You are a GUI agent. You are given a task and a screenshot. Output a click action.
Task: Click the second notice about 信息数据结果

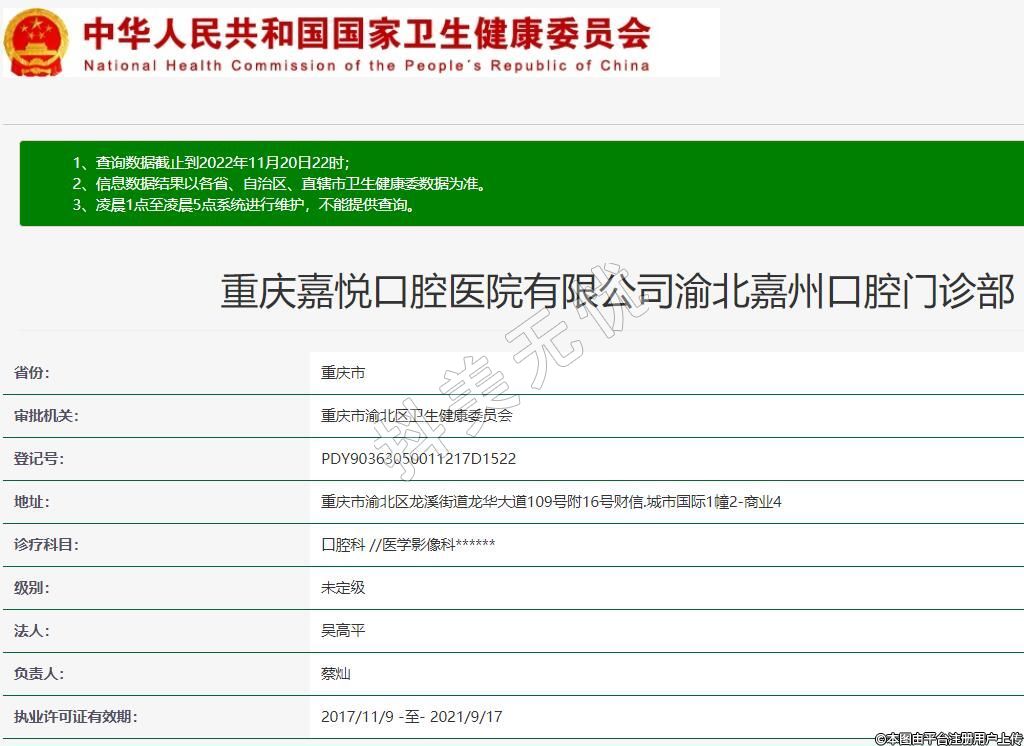tap(279, 184)
